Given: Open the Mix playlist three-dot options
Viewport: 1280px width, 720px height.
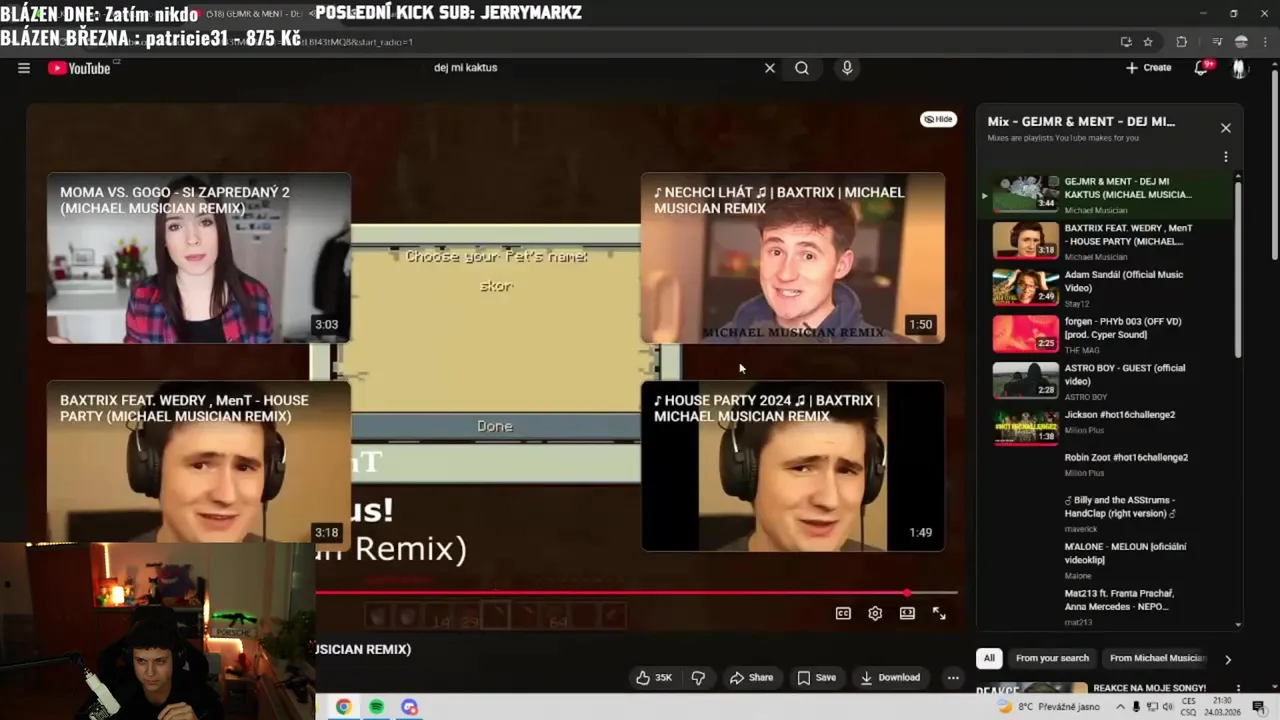Looking at the screenshot, I should coord(1225,157).
